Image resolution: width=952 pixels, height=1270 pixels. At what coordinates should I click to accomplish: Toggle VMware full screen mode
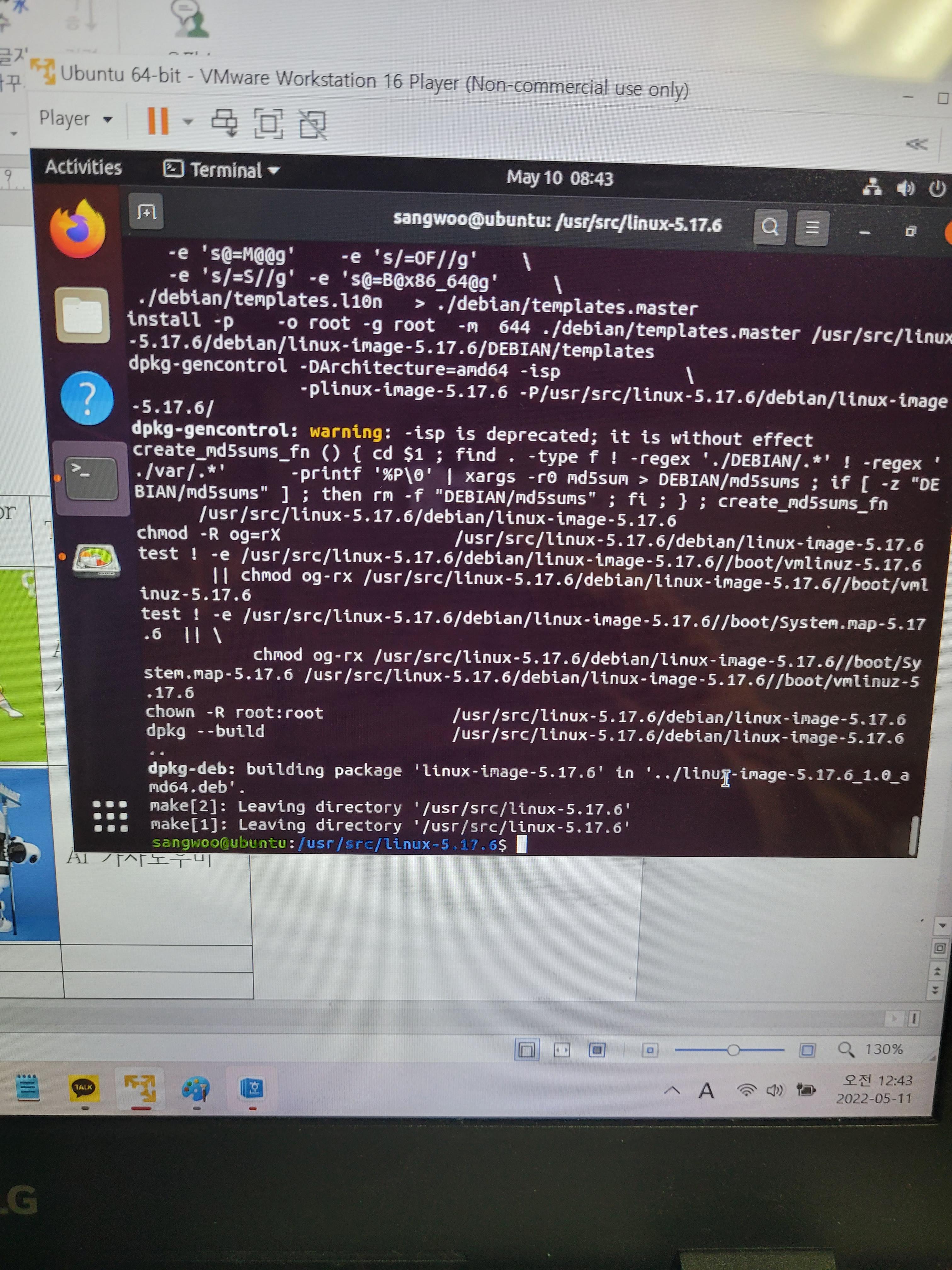(x=268, y=123)
